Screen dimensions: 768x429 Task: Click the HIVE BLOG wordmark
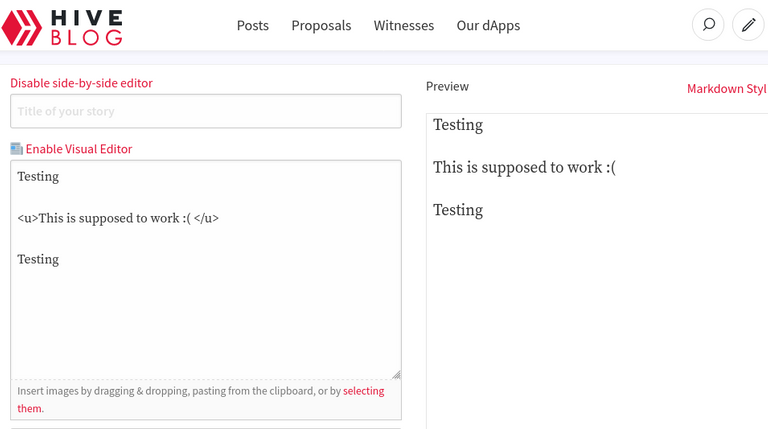tap(87, 28)
